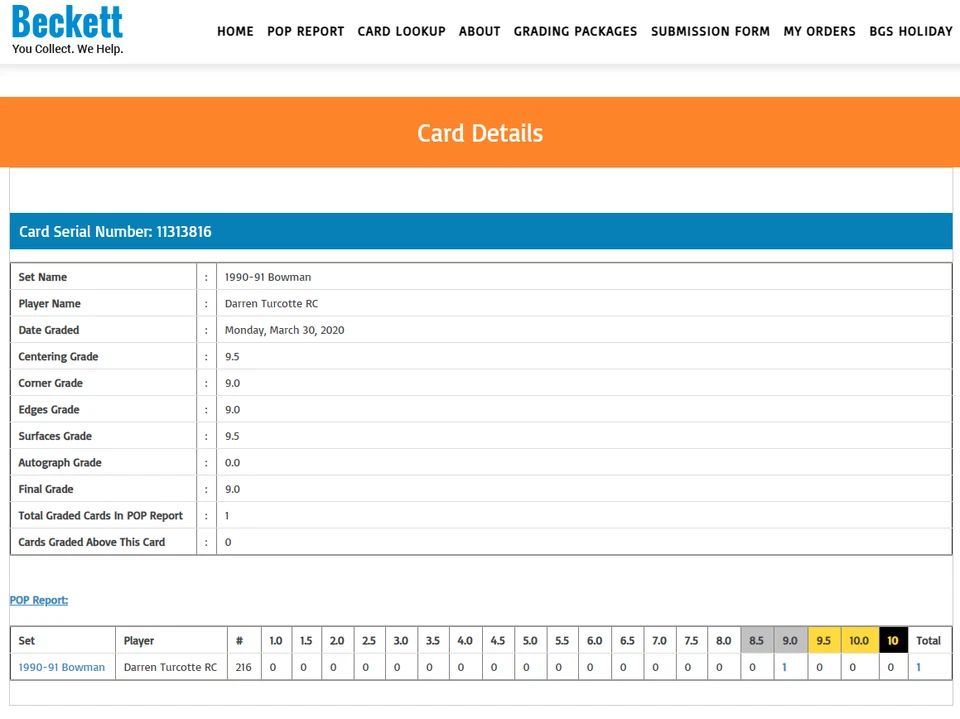Screen dimensions: 960x719
Task: Select Total Graded Cards In POP Report label
Action: (x=100, y=516)
